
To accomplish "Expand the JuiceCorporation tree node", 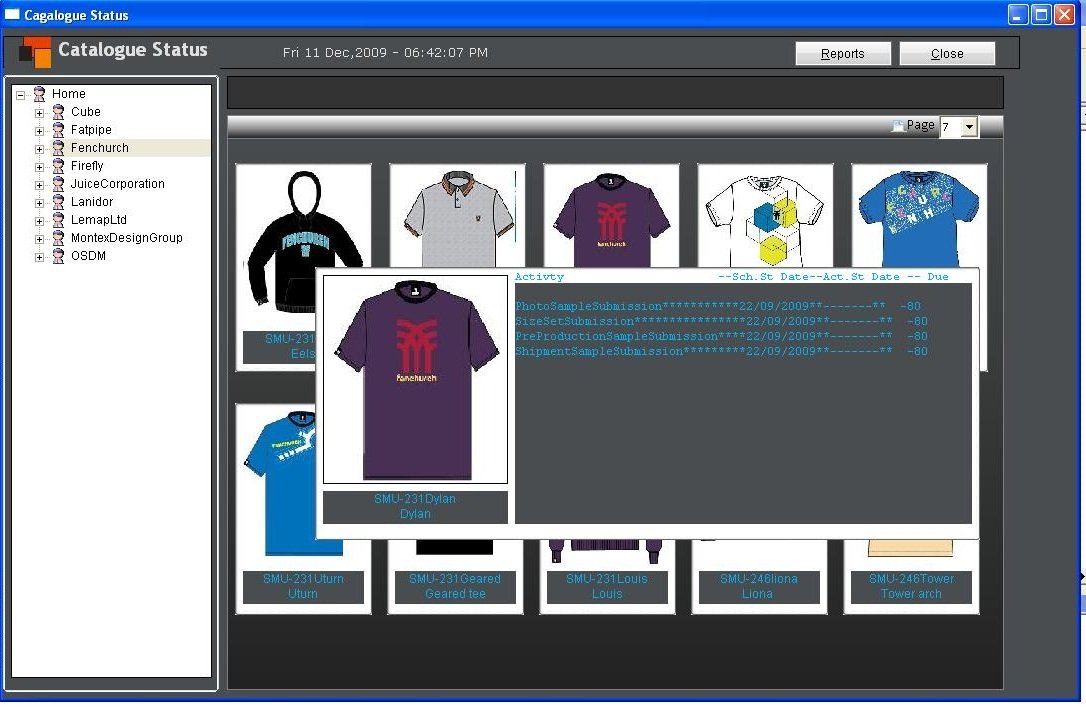I will pos(40,184).
